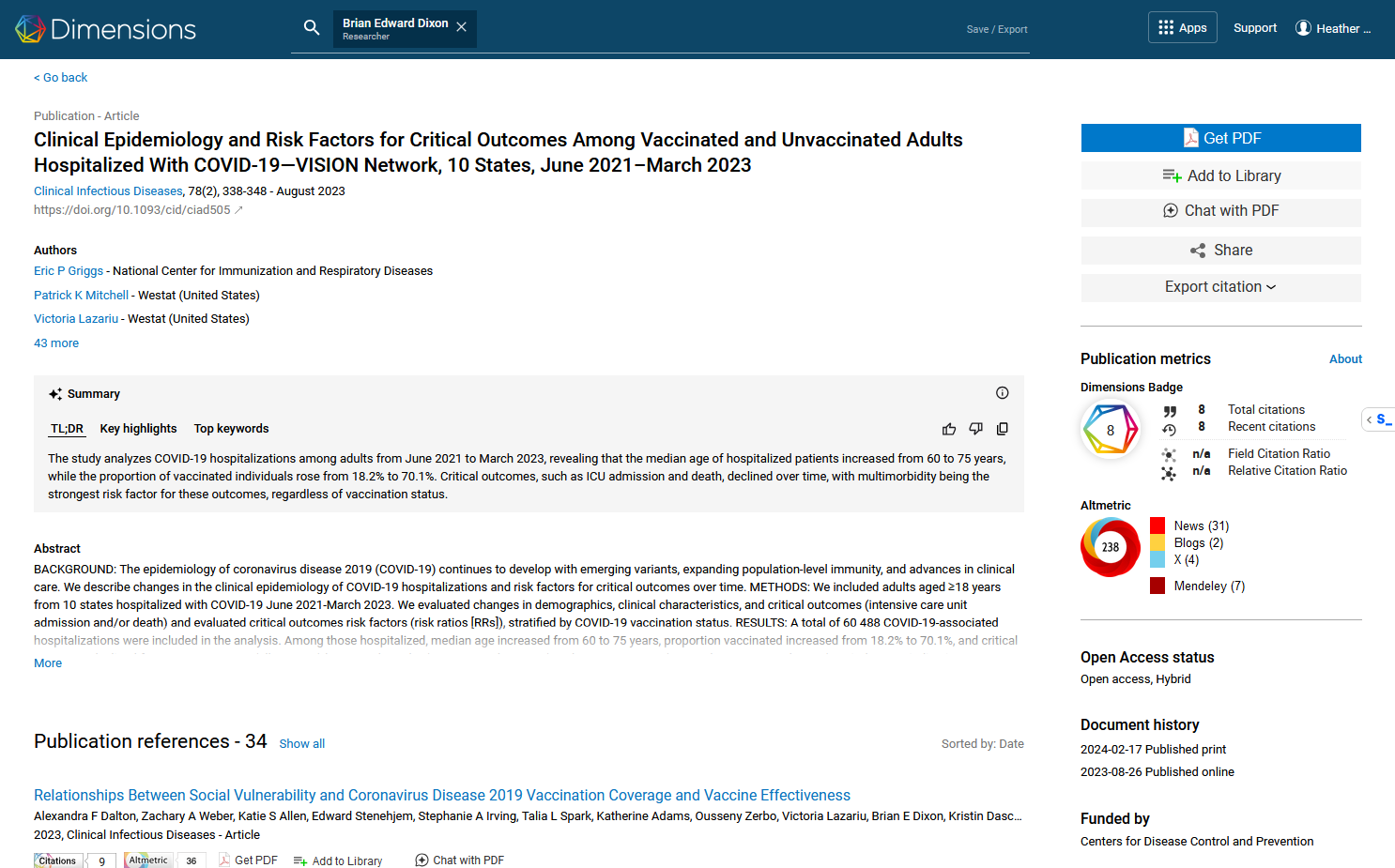The width and height of the screenshot is (1395, 868).
Task: Add the Social Vulnerability reference to library
Action: [338, 860]
